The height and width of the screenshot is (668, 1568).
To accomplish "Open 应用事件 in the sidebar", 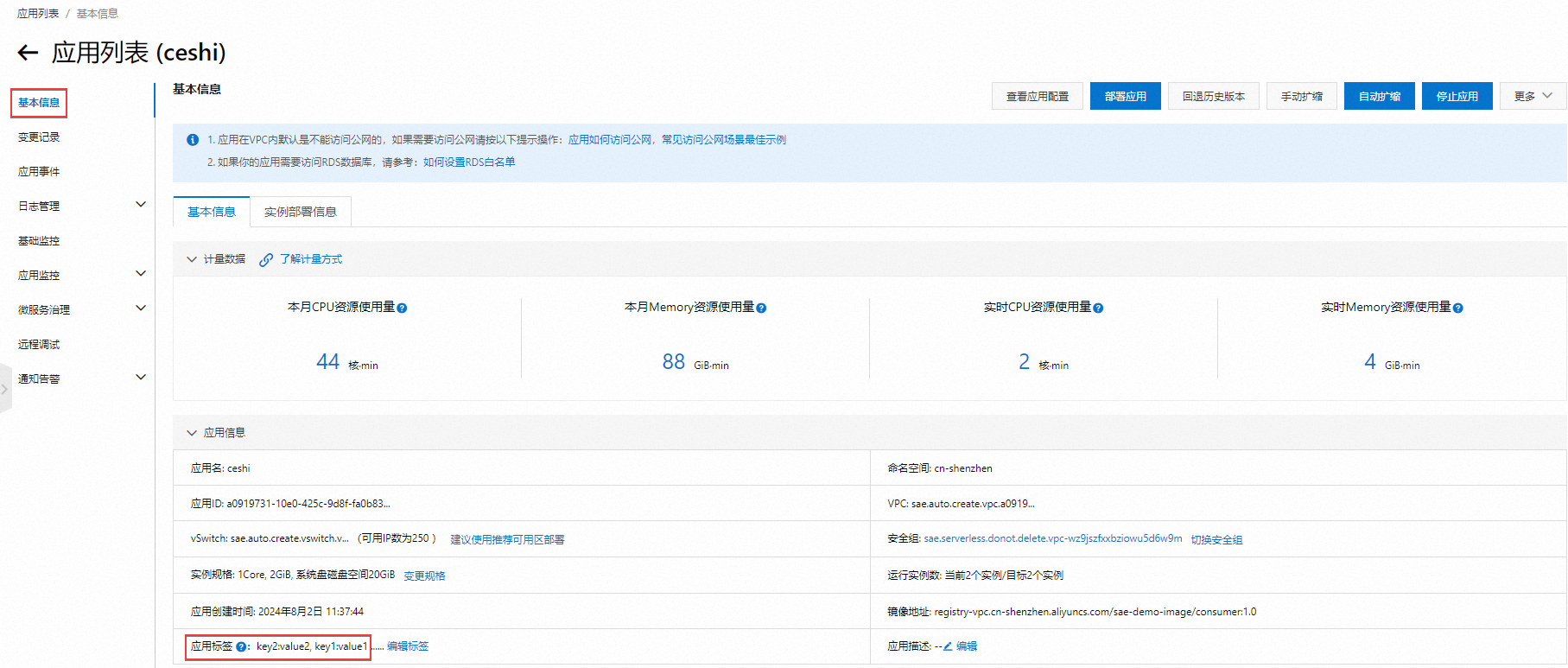I will (39, 172).
